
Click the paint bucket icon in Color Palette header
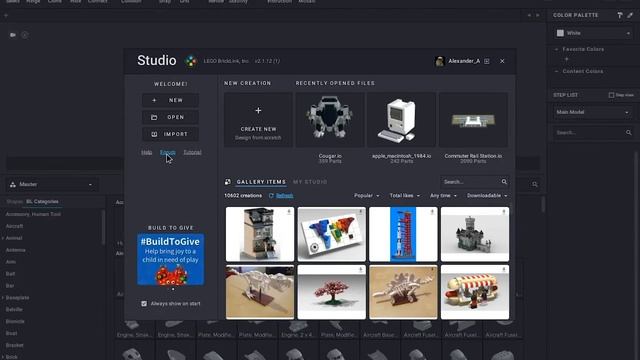point(620,15)
